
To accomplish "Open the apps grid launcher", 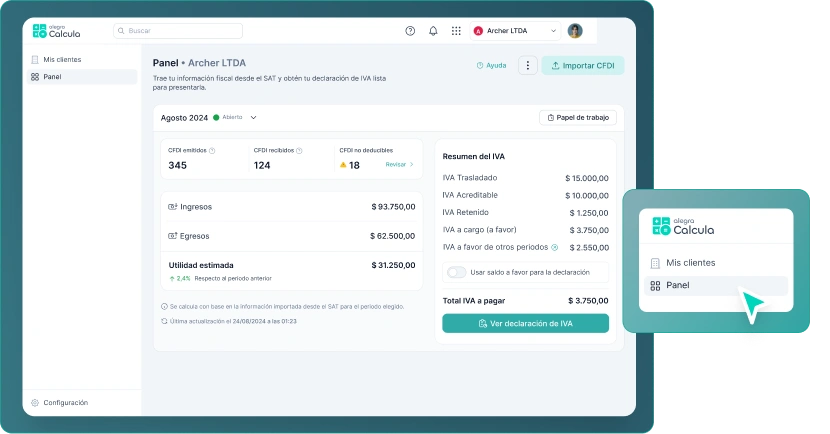I will 456,31.
